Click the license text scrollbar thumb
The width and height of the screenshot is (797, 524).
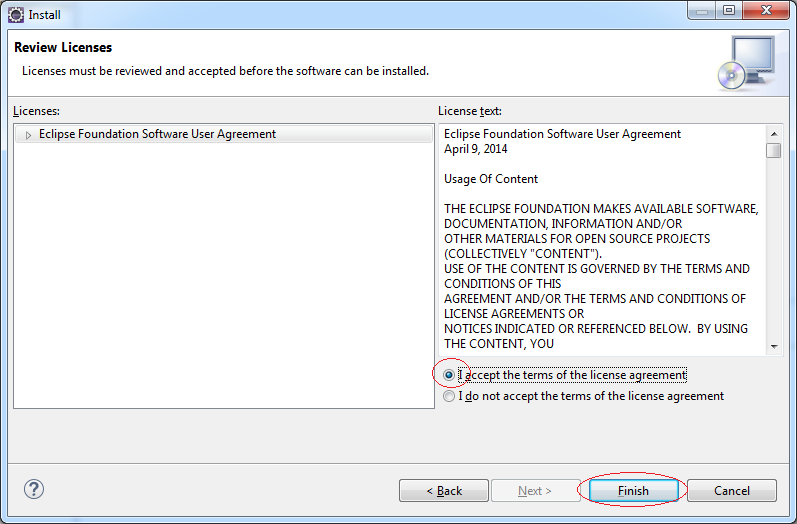(774, 150)
